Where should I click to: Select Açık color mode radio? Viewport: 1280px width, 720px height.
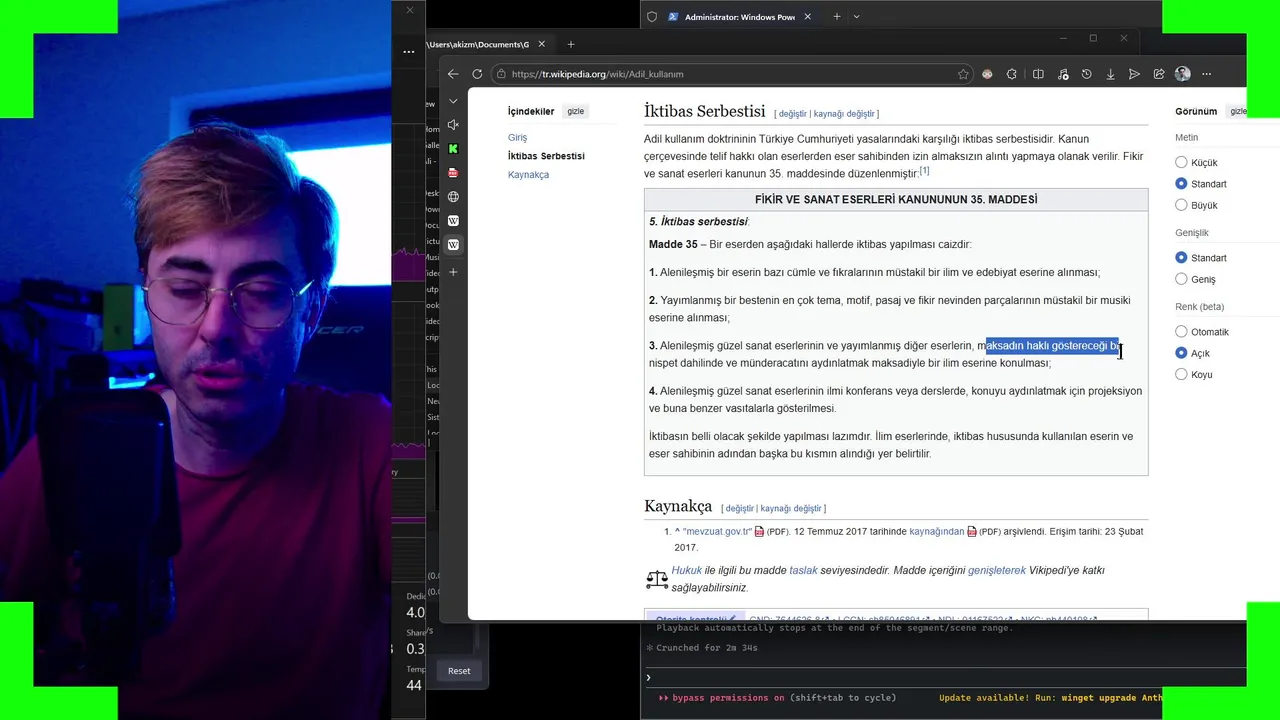[1181, 353]
